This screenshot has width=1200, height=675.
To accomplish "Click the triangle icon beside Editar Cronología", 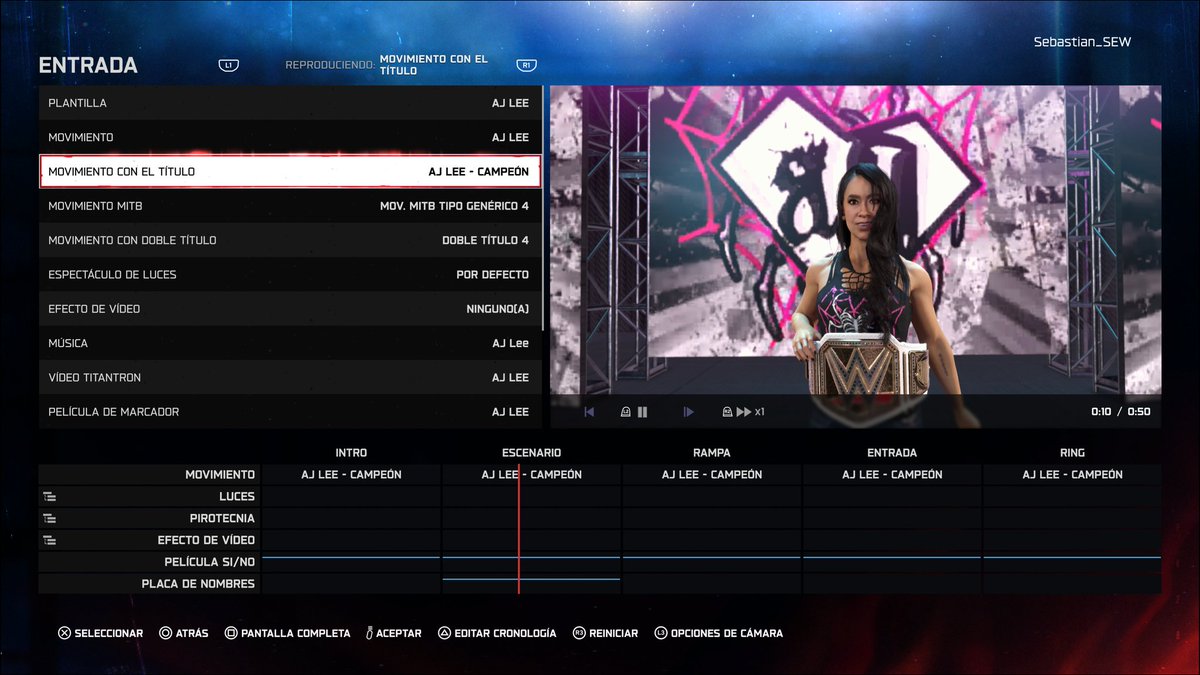I will pyautogui.click(x=444, y=633).
